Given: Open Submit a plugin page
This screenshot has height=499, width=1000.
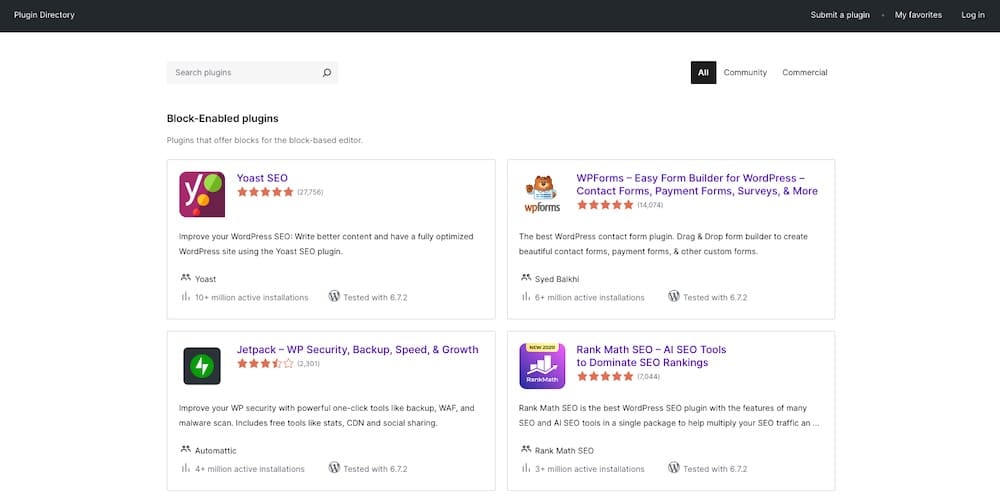Looking at the screenshot, I should (x=840, y=15).
